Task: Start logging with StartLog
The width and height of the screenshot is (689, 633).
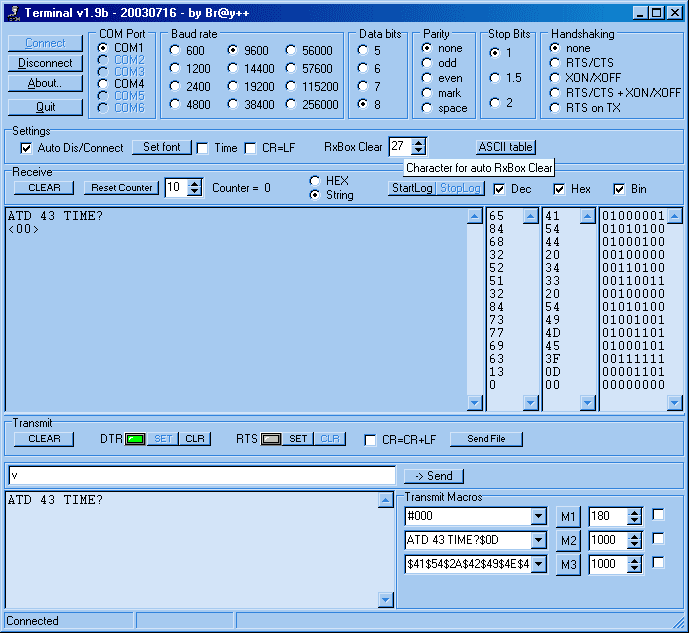Action: click(412, 188)
